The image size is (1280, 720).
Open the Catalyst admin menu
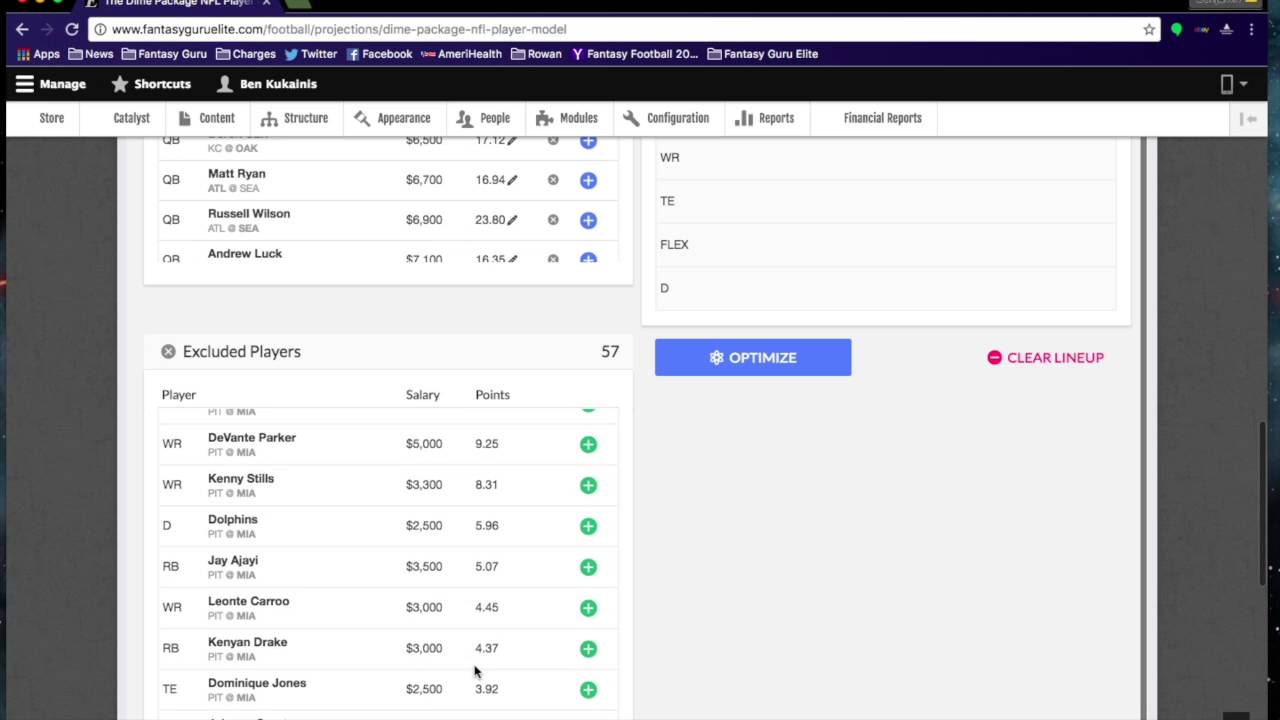132,118
